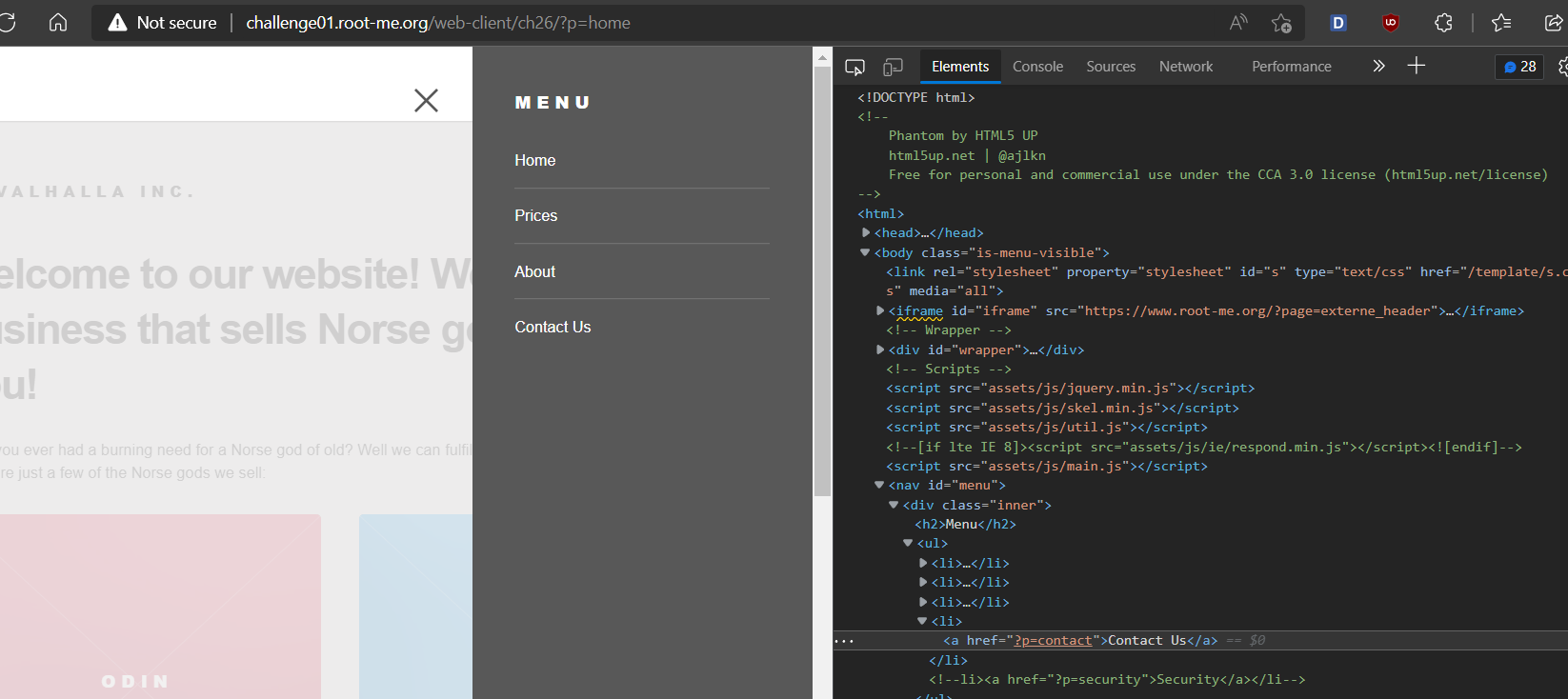Viewport: 1568px width, 699px height.
Task: Switch to the Elements tab
Action: point(960,67)
